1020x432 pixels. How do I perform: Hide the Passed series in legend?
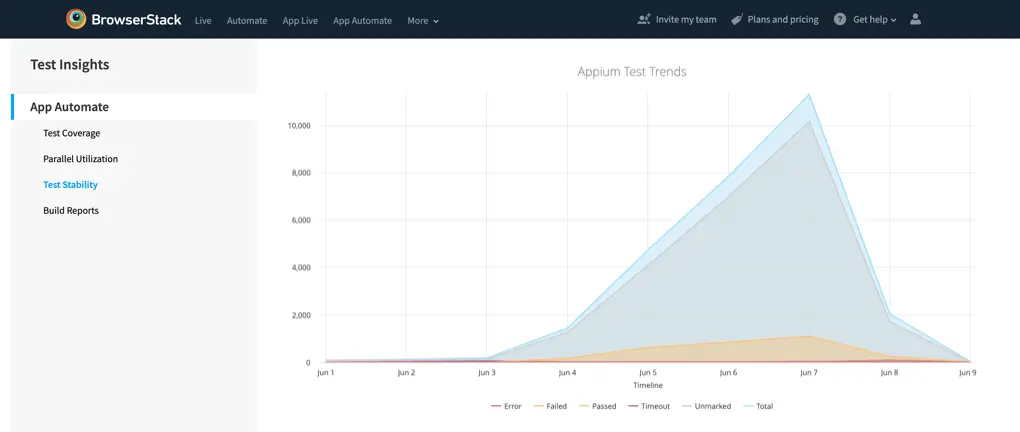coord(596,406)
